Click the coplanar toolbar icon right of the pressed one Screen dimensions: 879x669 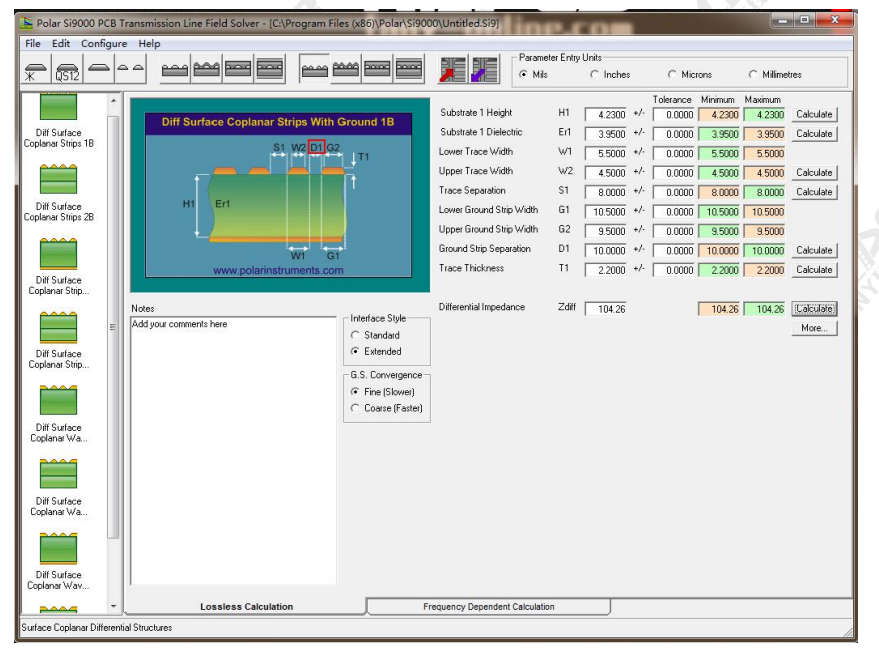[x=346, y=70]
